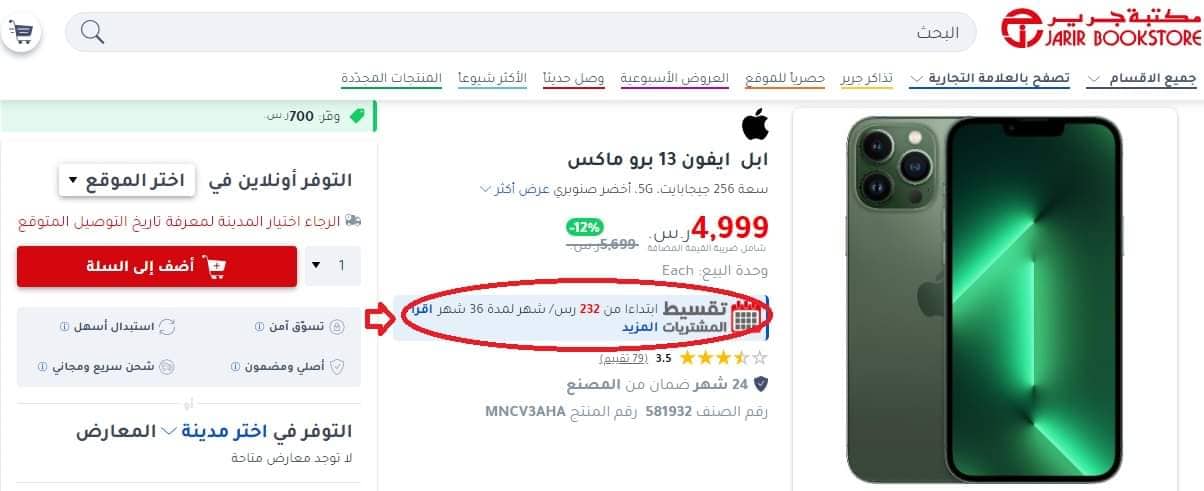Click the search magnifier icon
The height and width of the screenshot is (491, 1204).
(x=92, y=33)
